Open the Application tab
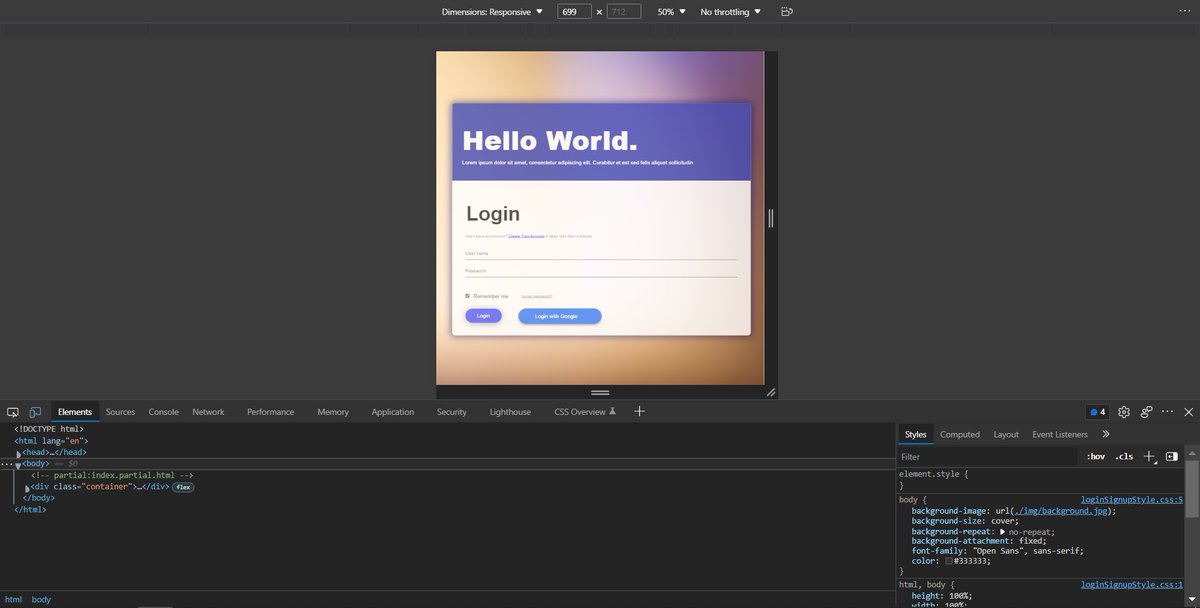 point(393,412)
